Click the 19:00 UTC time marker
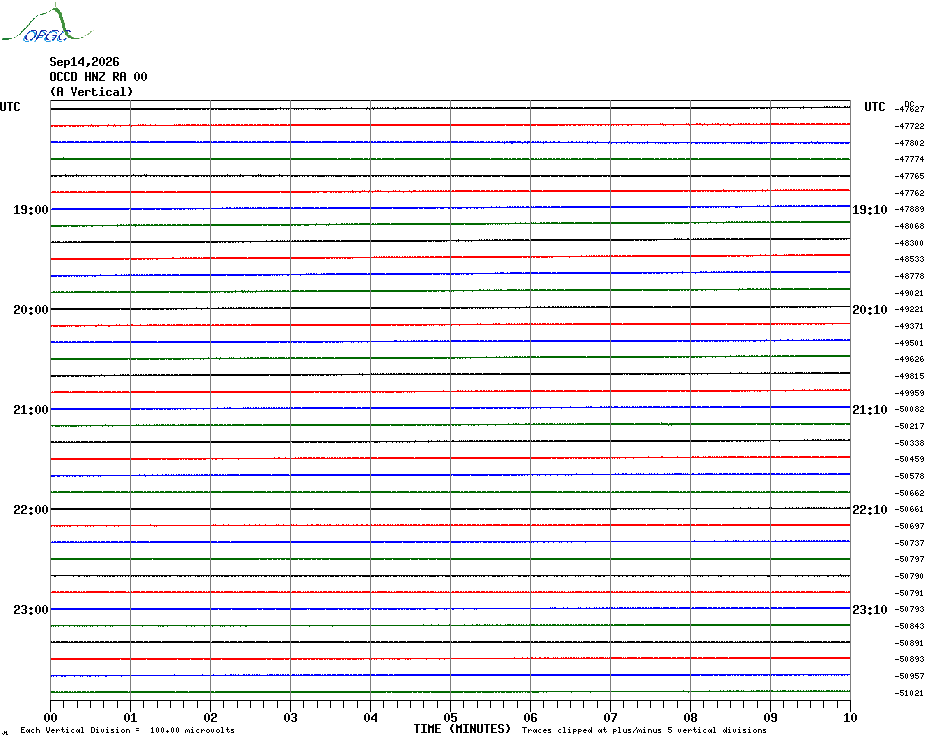Screen dimensions: 930x744 [31, 209]
